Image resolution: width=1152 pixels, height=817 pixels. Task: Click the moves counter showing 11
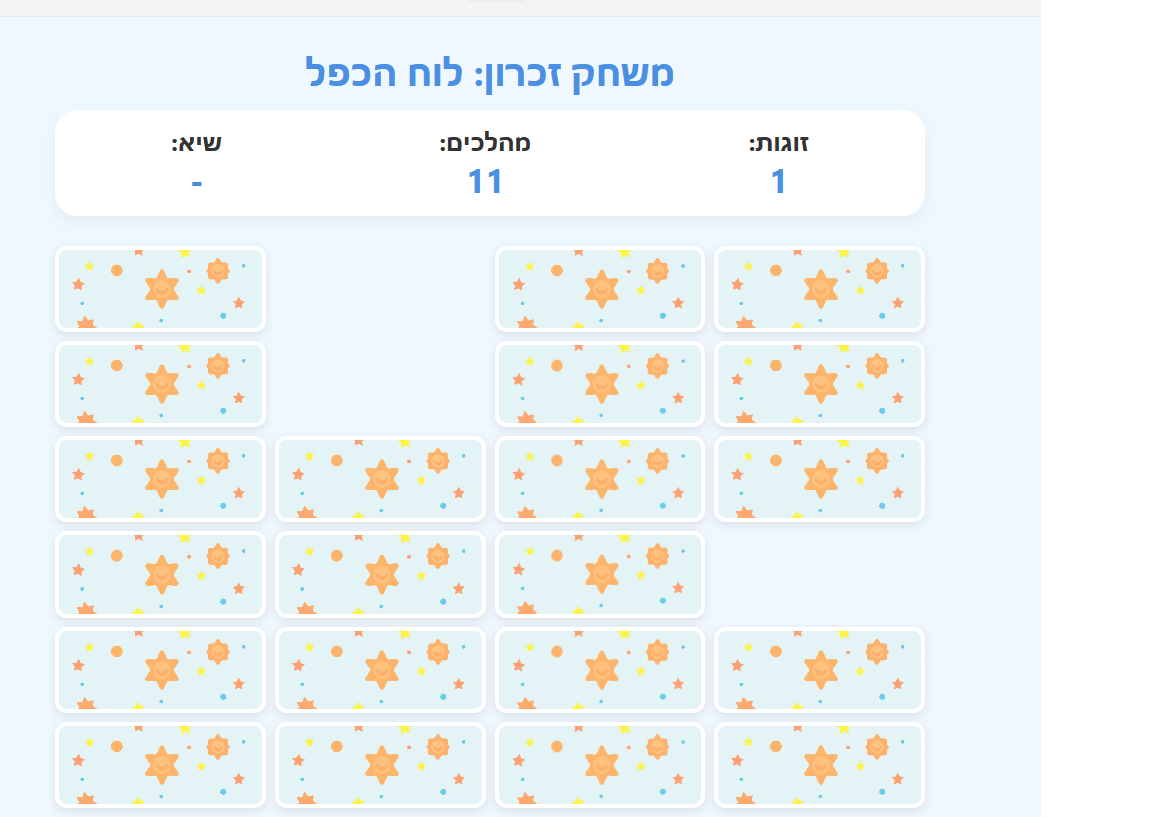tap(485, 182)
